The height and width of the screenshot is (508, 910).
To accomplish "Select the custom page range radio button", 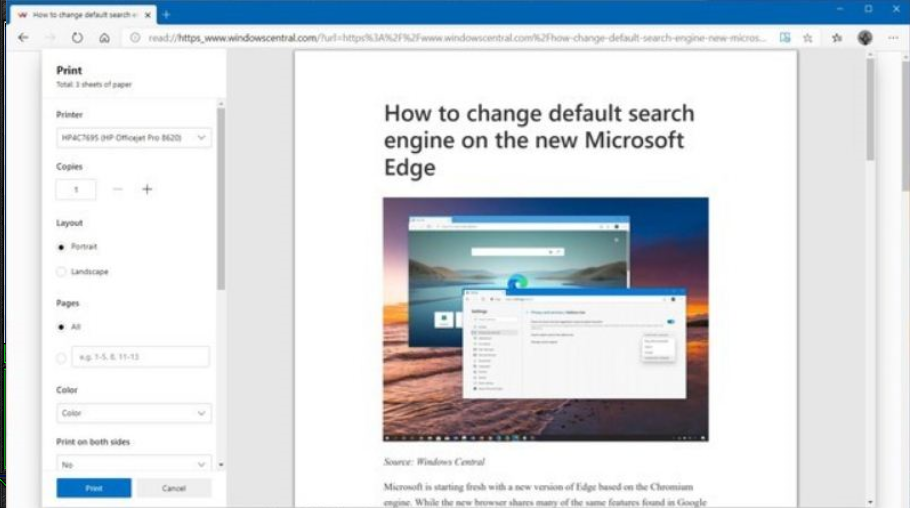I will [x=61, y=358].
